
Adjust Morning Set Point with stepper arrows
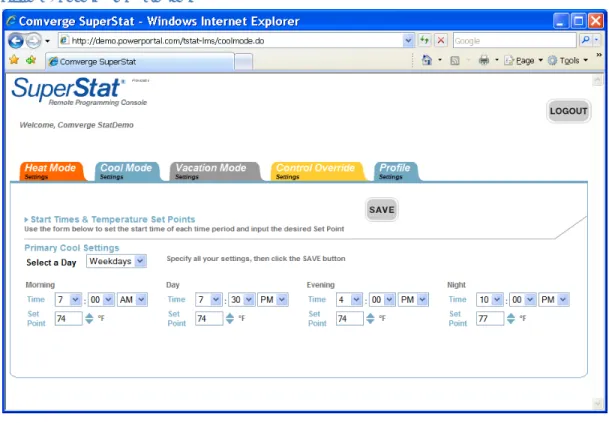(x=89, y=319)
